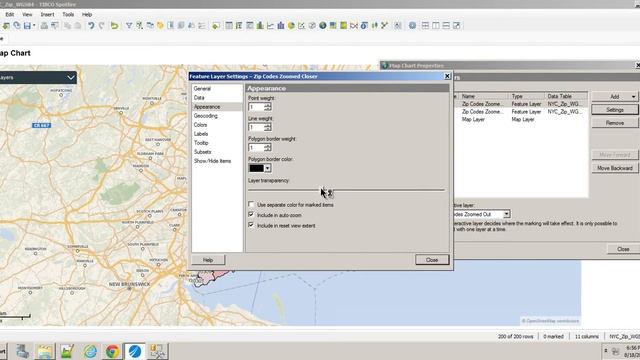Click the Polygon border weight input field
This screenshot has height=360, width=640.
coord(256,147)
